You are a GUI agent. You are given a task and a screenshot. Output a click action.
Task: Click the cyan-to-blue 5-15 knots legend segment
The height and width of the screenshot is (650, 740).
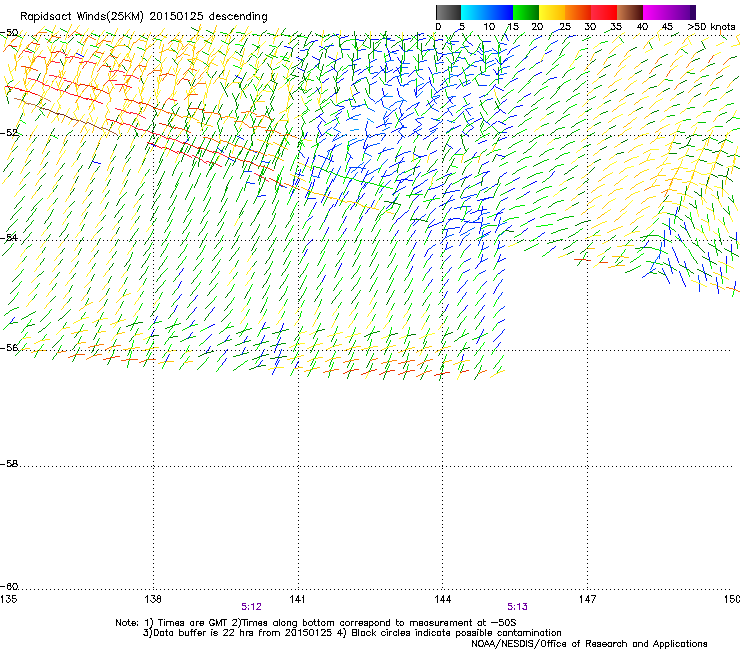[x=487, y=12]
